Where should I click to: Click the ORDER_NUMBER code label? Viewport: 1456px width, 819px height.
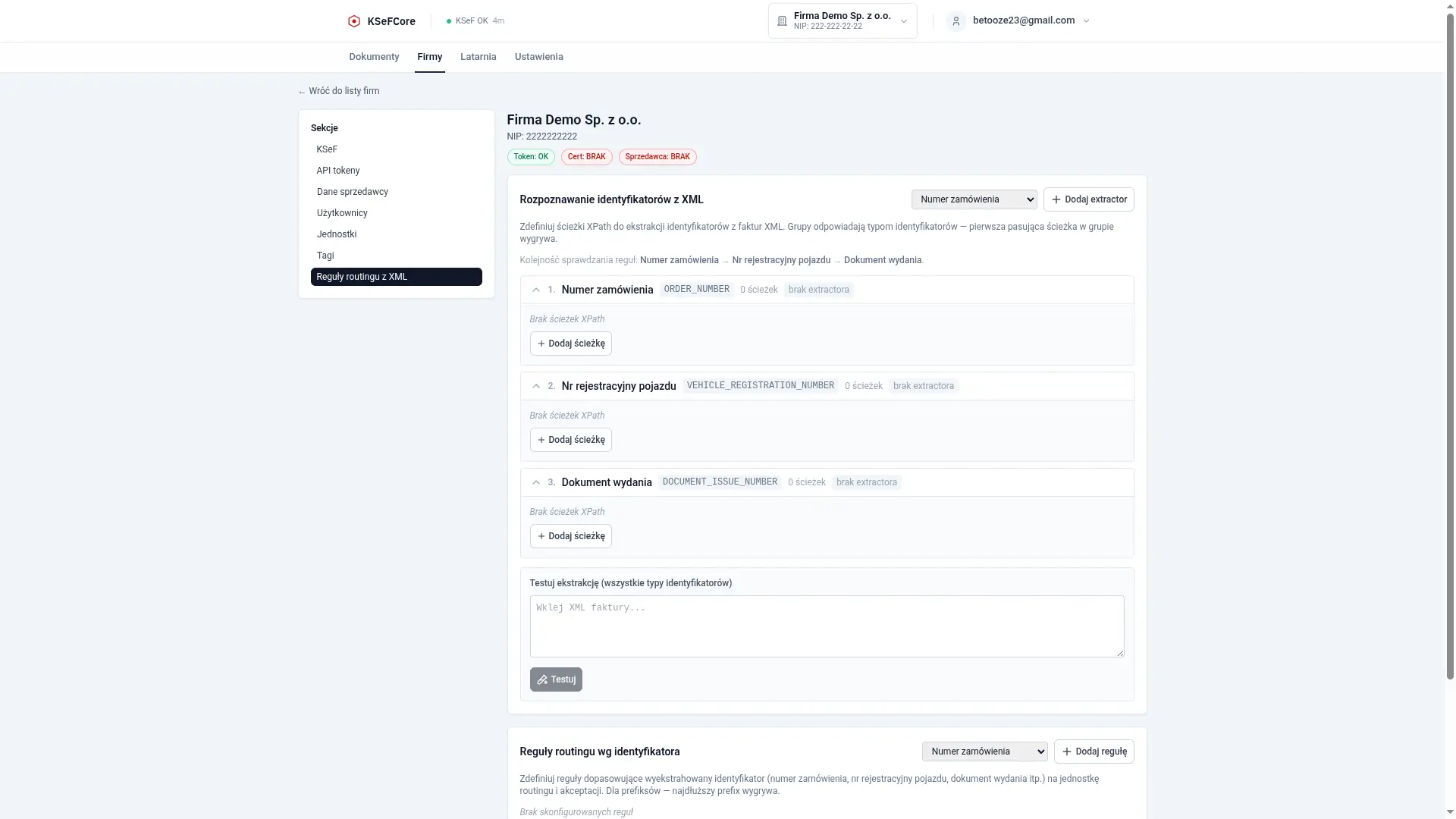(x=696, y=290)
